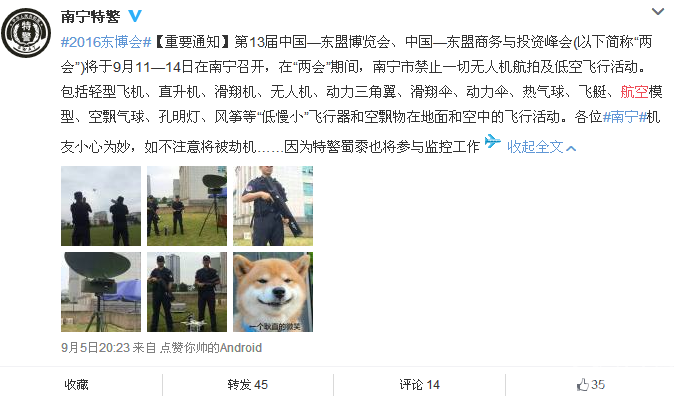Open the smiling Shiba Inu meme image
The height and width of the screenshot is (404, 674).
click(273, 292)
